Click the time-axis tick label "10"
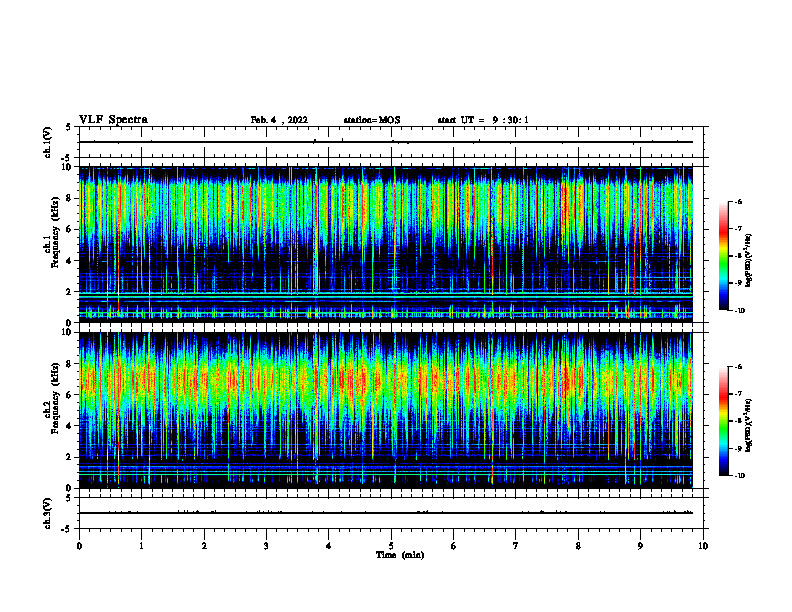The height and width of the screenshot is (612, 792). point(703,546)
